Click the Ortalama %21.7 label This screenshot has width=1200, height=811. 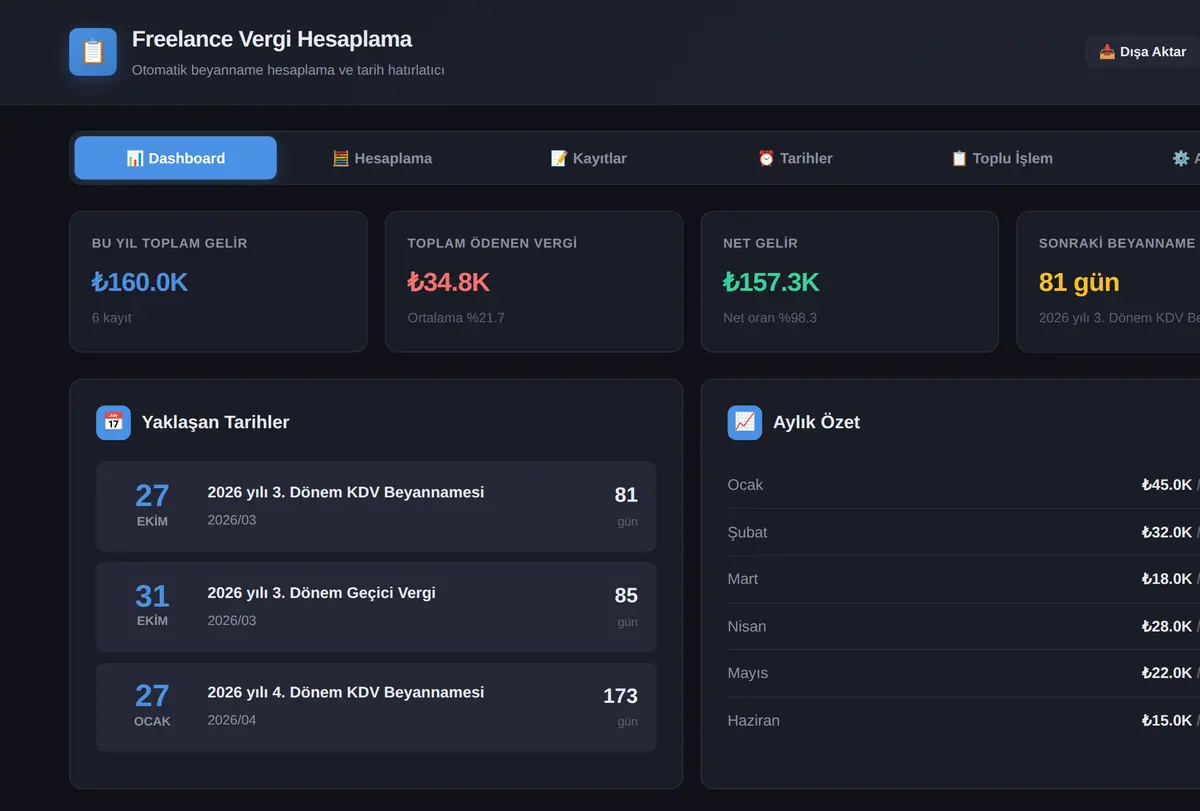click(456, 318)
